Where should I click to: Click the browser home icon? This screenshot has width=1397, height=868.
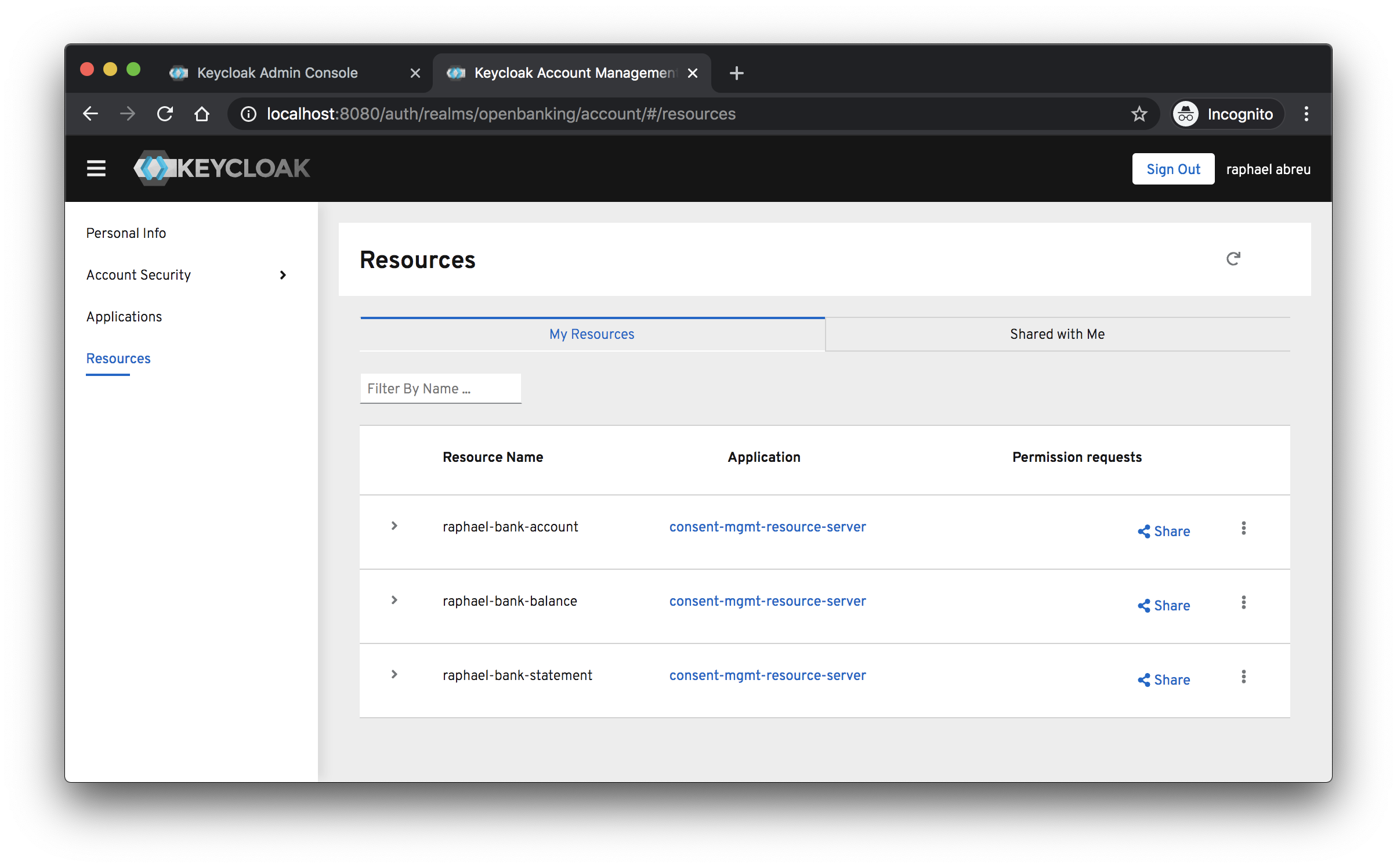[x=202, y=114]
